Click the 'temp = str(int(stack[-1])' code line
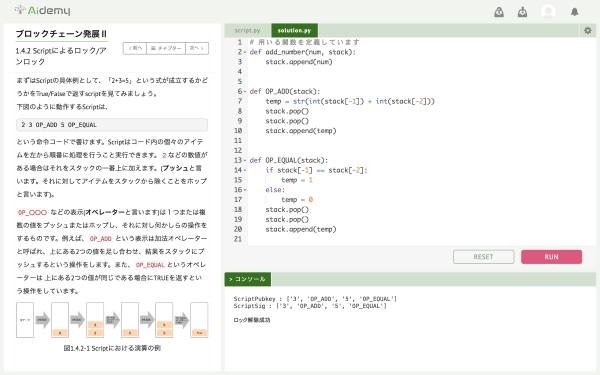The height and width of the screenshot is (375, 600). 350,101
